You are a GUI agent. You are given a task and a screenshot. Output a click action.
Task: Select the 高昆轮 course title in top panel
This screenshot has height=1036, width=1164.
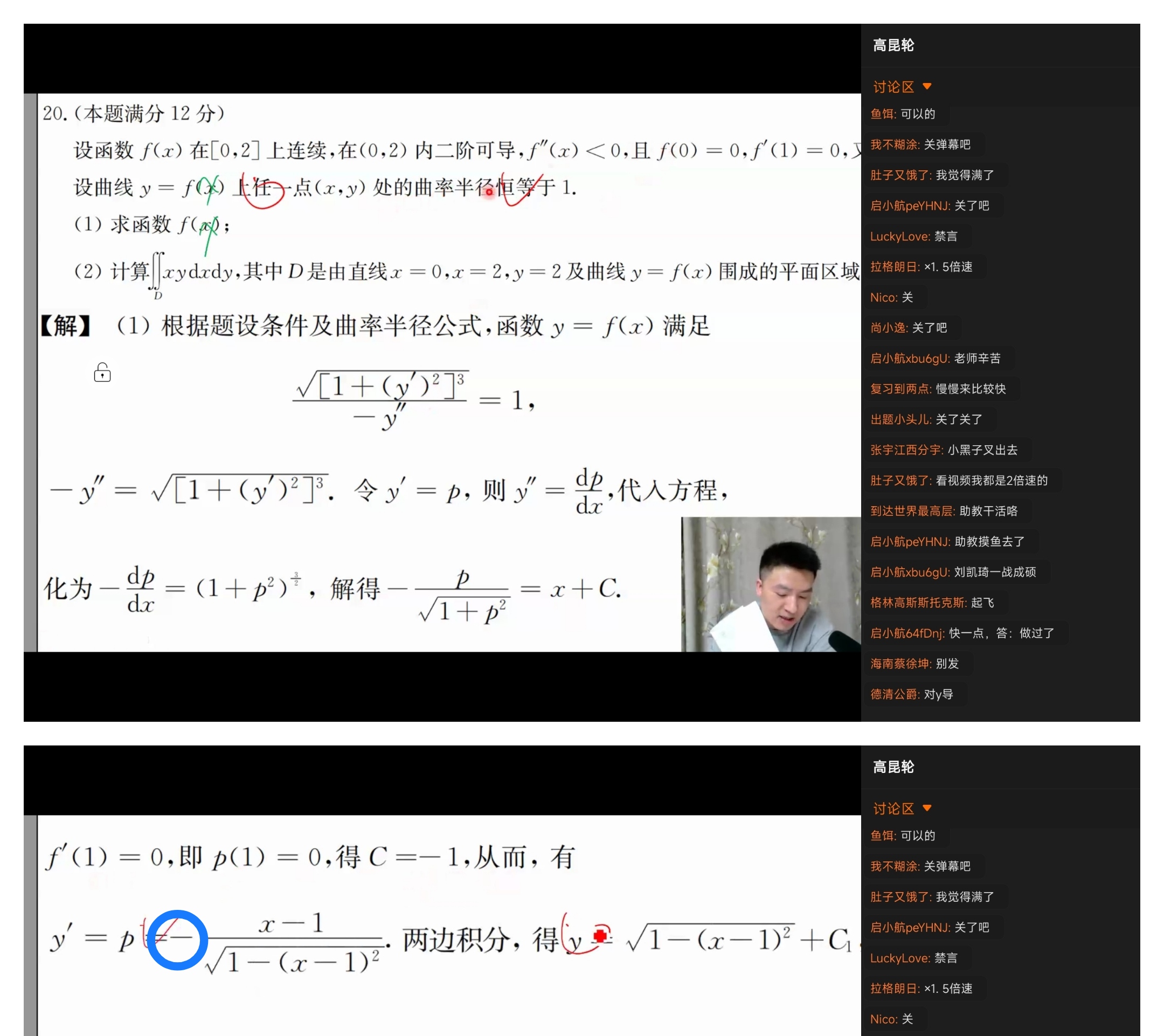coord(892,46)
